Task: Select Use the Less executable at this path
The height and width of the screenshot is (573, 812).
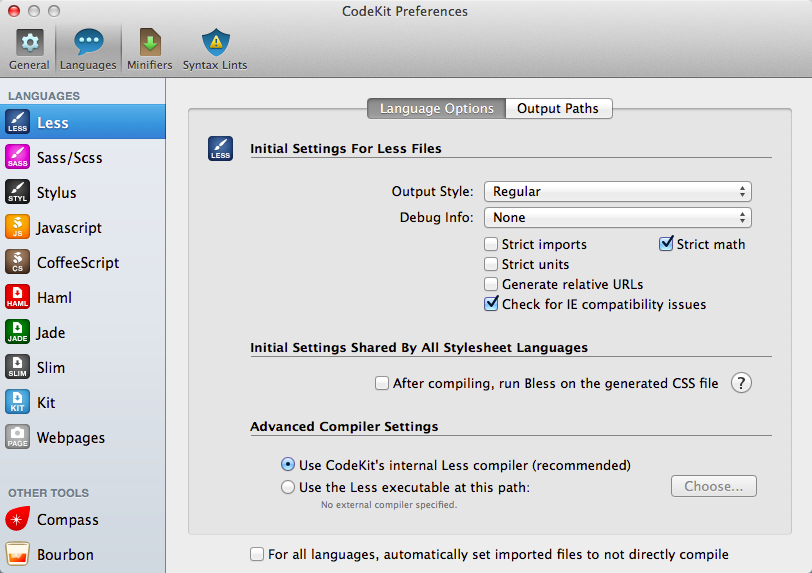Action: pyautogui.click(x=288, y=487)
